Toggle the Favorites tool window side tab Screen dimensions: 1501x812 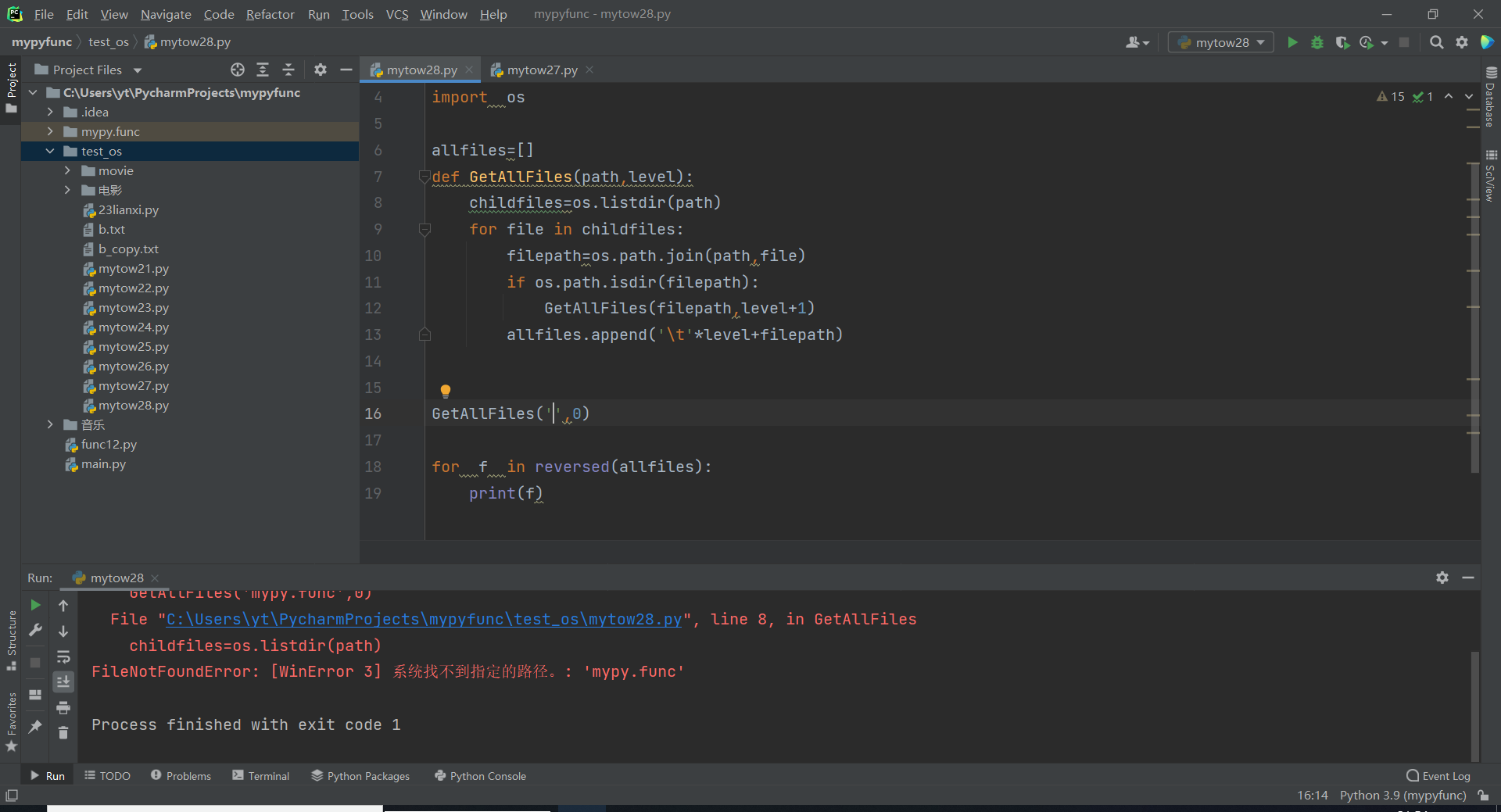pyautogui.click(x=11, y=722)
